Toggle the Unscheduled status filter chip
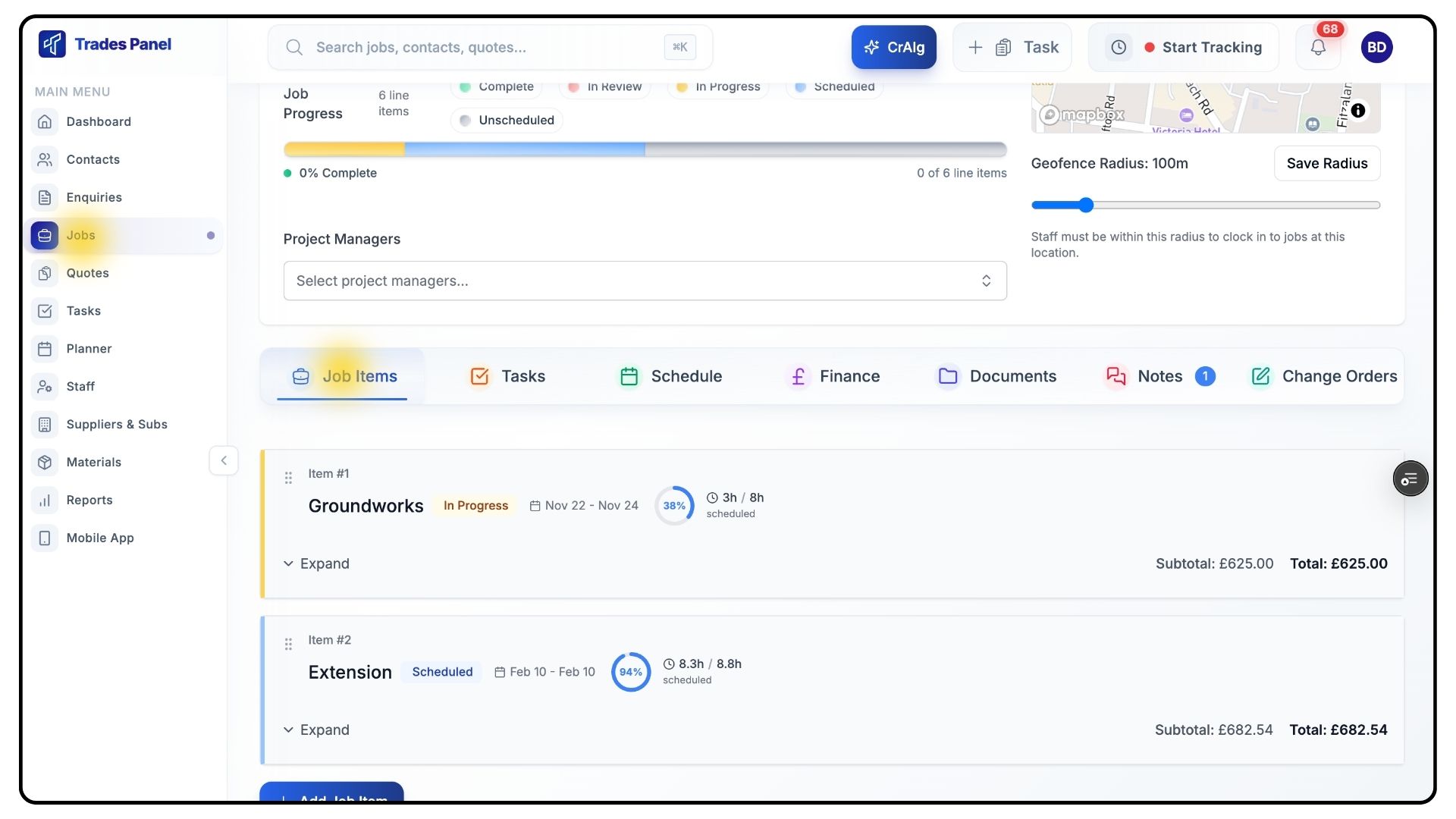 pyautogui.click(x=507, y=121)
